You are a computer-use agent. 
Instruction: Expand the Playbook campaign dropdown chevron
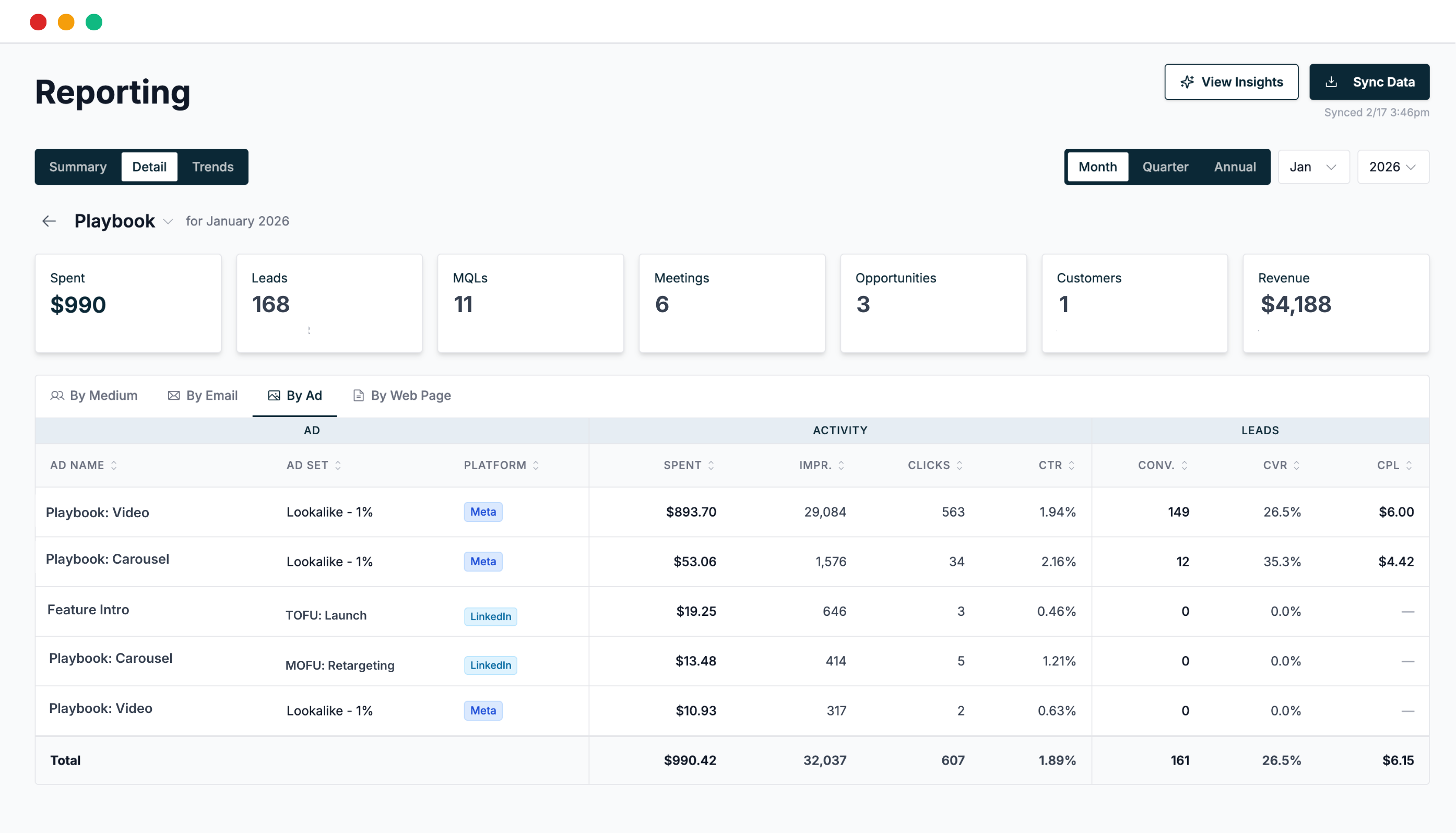(x=168, y=221)
